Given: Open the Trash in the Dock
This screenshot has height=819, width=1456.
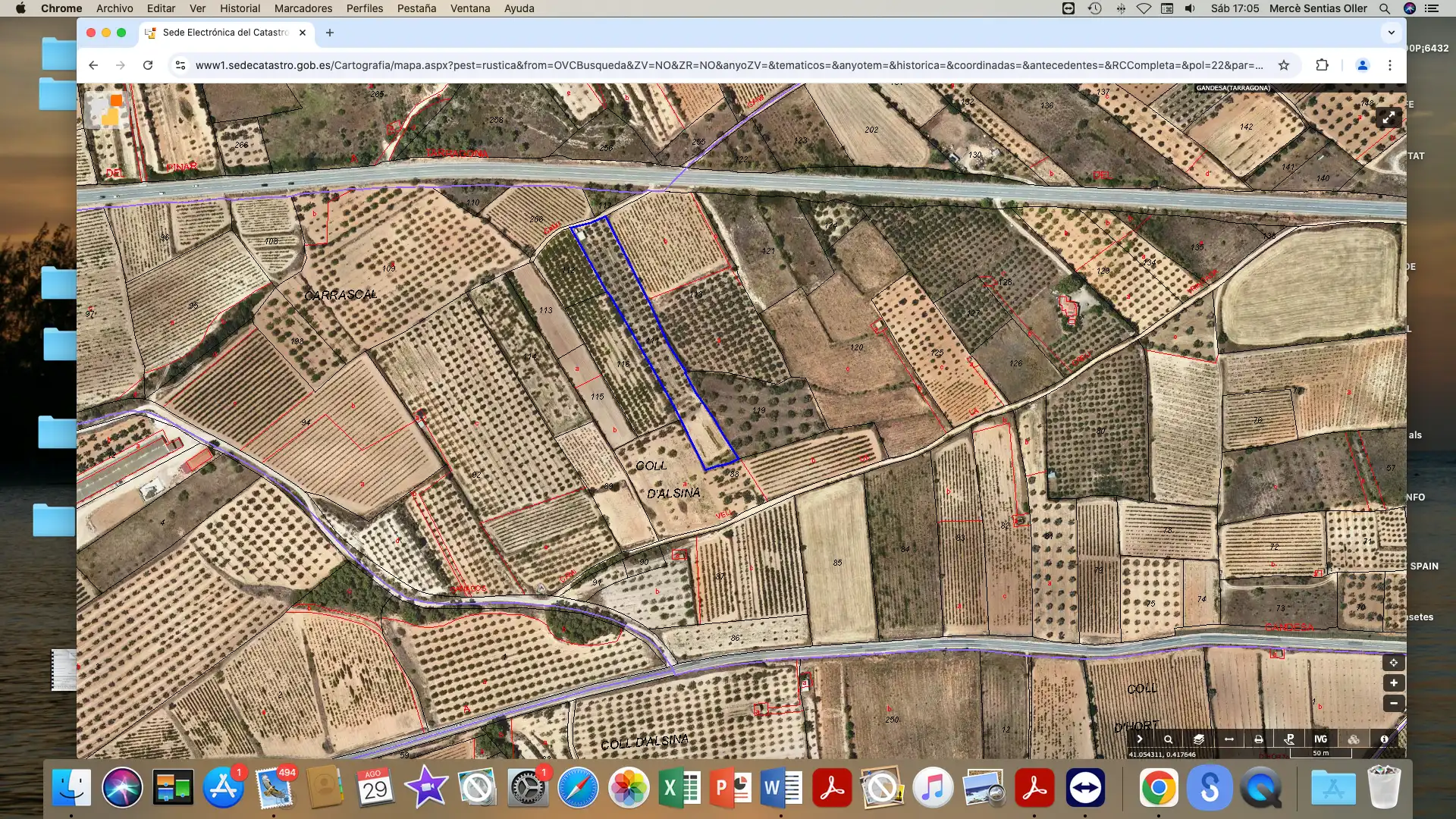Looking at the screenshot, I should [x=1384, y=787].
